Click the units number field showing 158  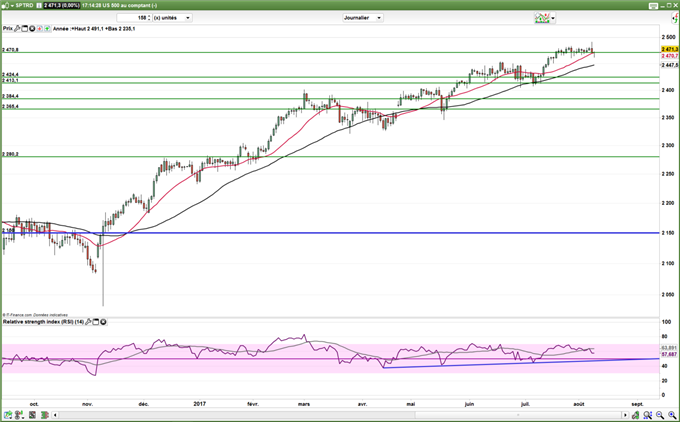(x=132, y=18)
